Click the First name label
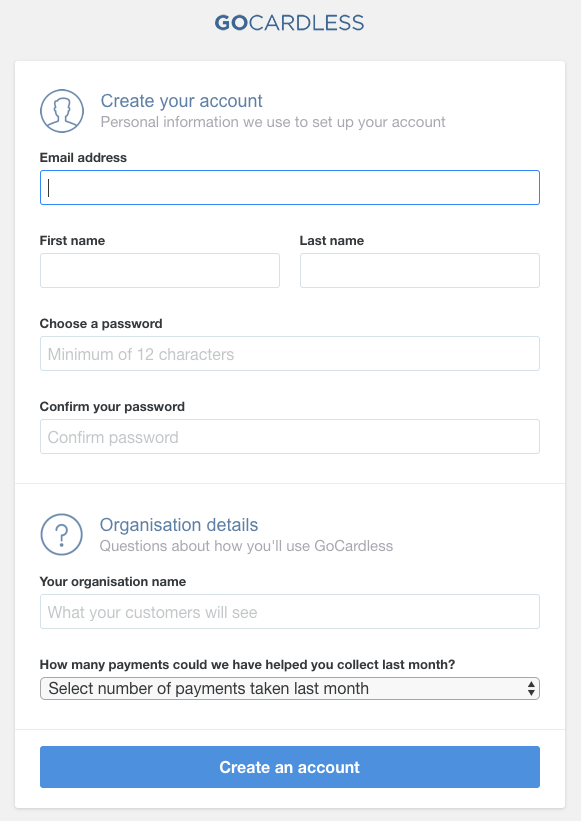The image size is (581, 821). coord(72,240)
